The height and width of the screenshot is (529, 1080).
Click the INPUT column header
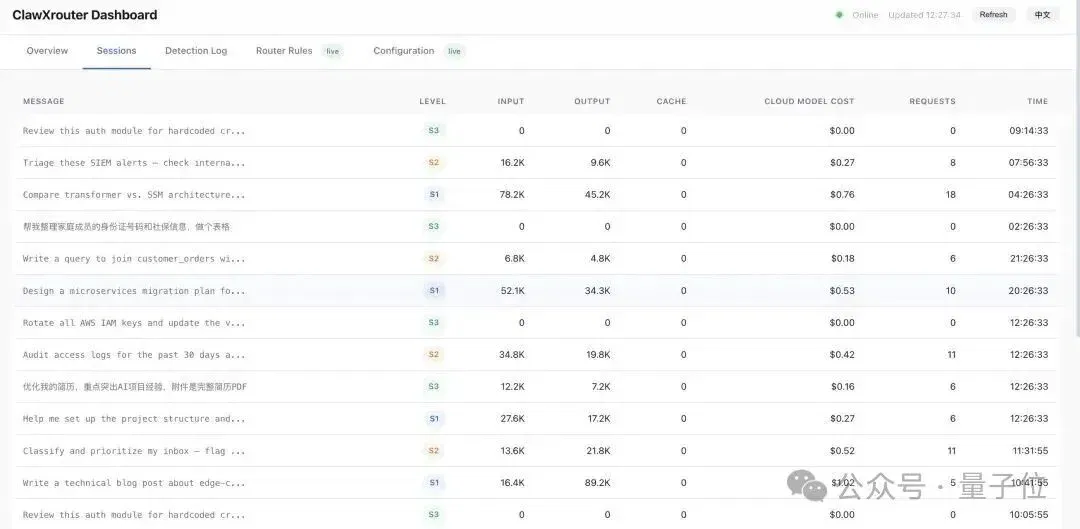pos(511,101)
